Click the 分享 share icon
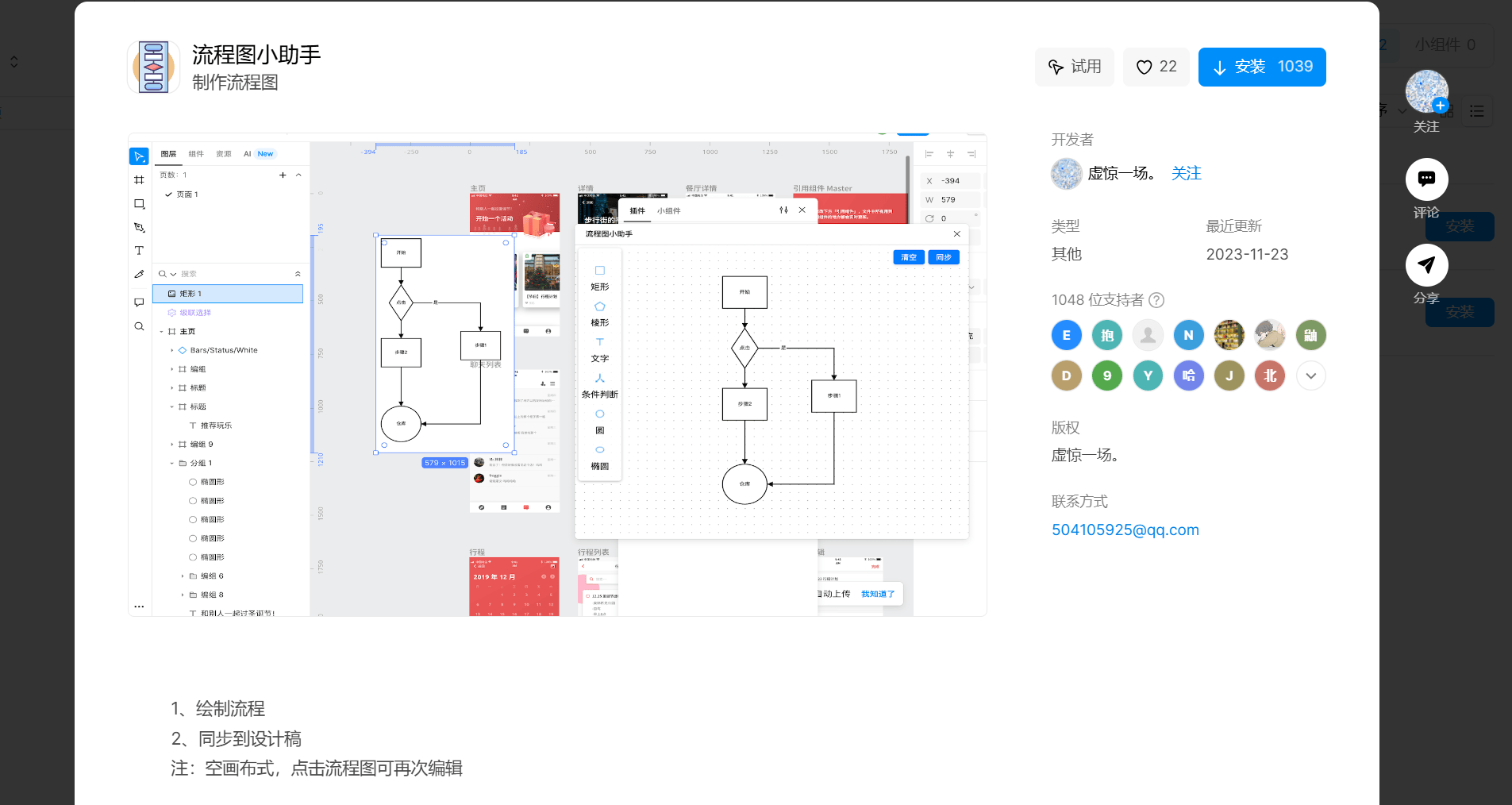The width and height of the screenshot is (1512, 805). [x=1425, y=264]
